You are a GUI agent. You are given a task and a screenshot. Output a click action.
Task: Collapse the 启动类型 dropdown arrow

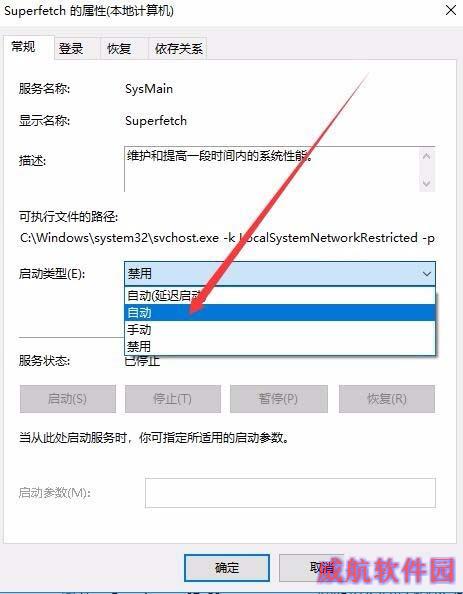tap(426, 274)
